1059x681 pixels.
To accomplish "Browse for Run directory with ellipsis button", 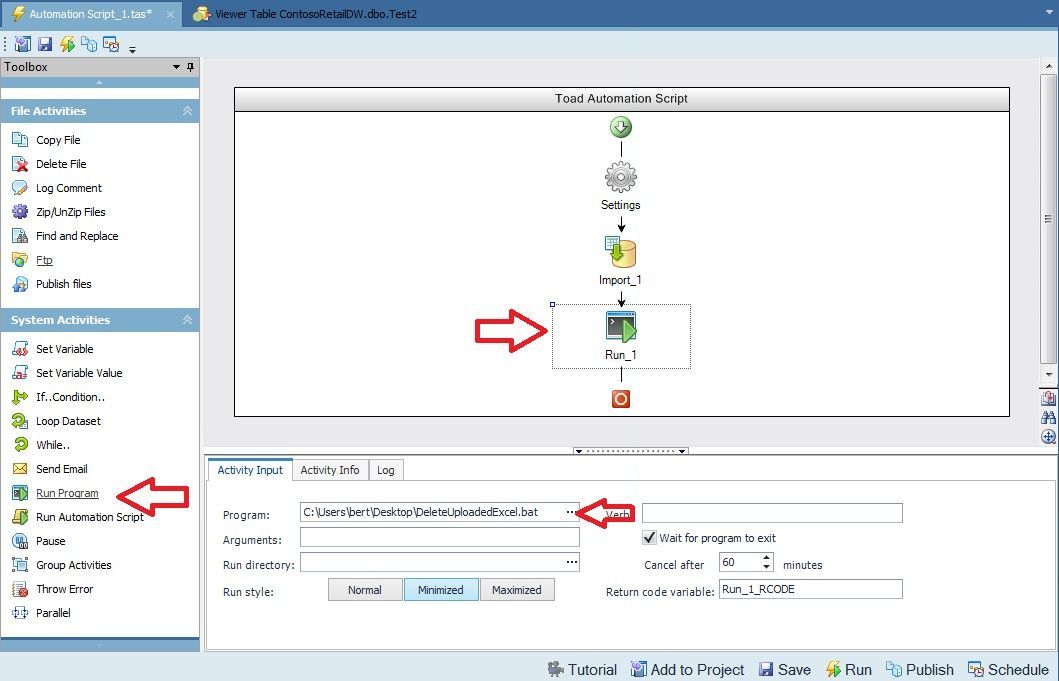I will (x=572, y=562).
